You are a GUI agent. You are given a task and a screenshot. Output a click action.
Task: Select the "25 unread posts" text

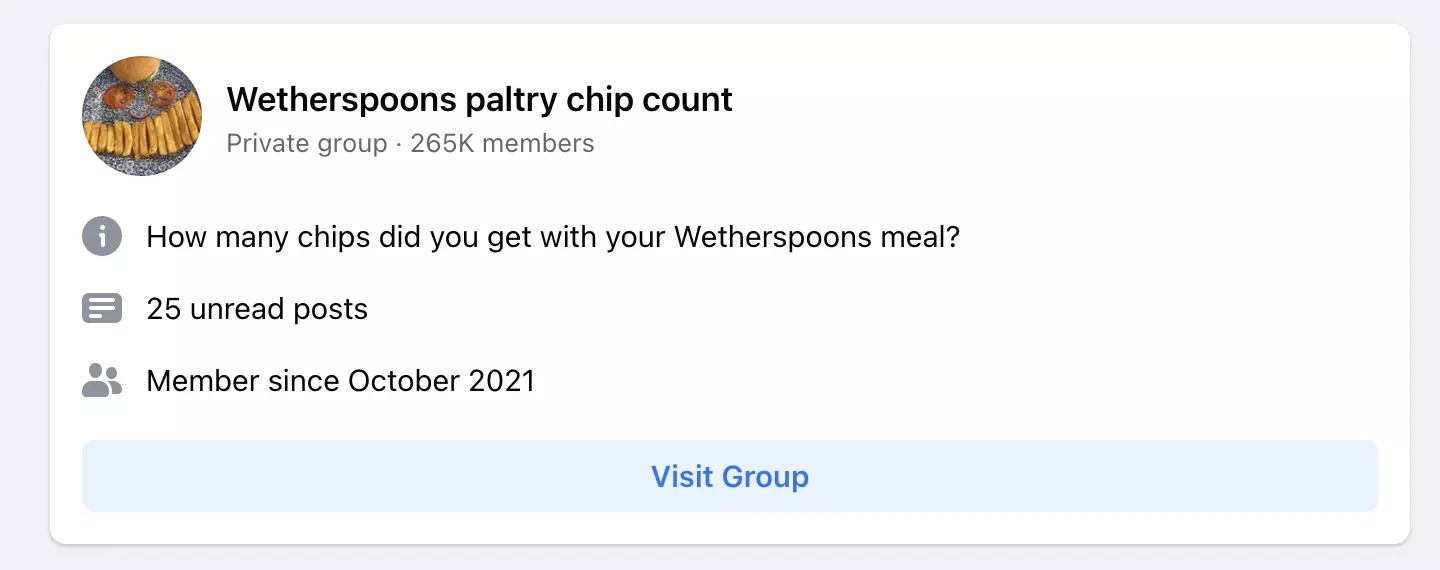pyautogui.click(x=257, y=309)
